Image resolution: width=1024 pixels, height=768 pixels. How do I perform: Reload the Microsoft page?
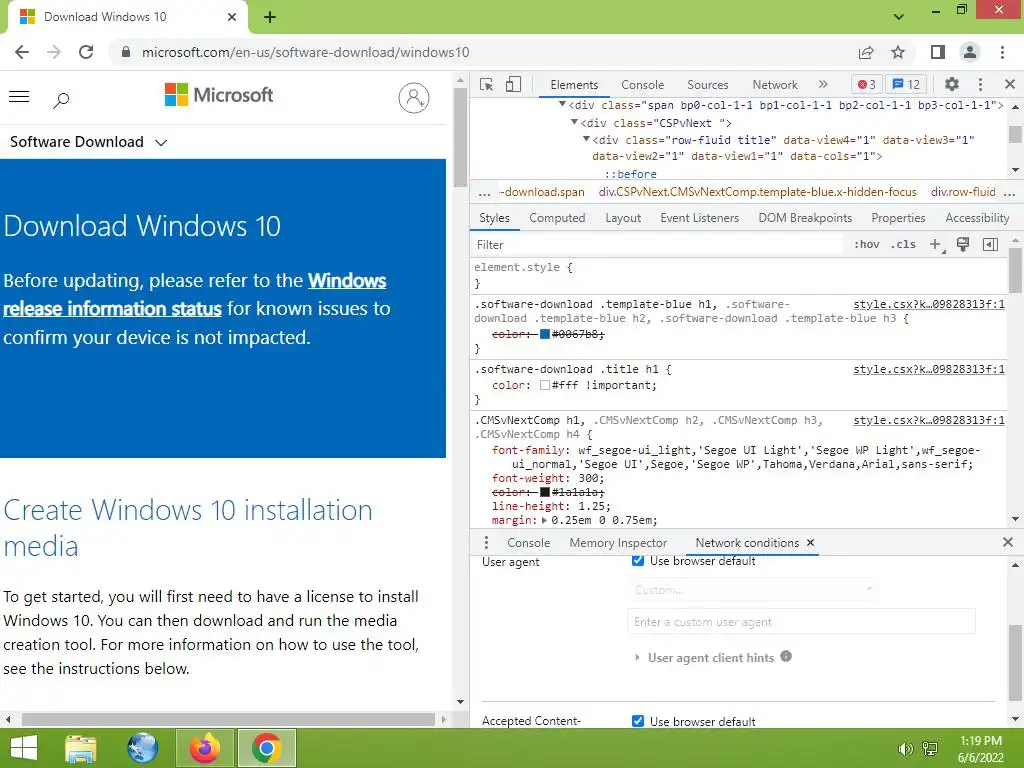point(86,52)
